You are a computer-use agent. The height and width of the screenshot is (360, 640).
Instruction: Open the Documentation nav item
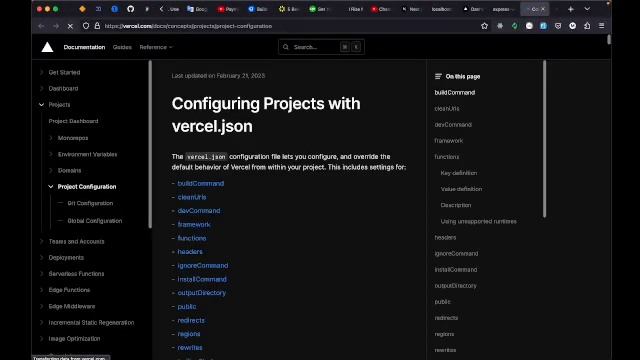coord(84,47)
